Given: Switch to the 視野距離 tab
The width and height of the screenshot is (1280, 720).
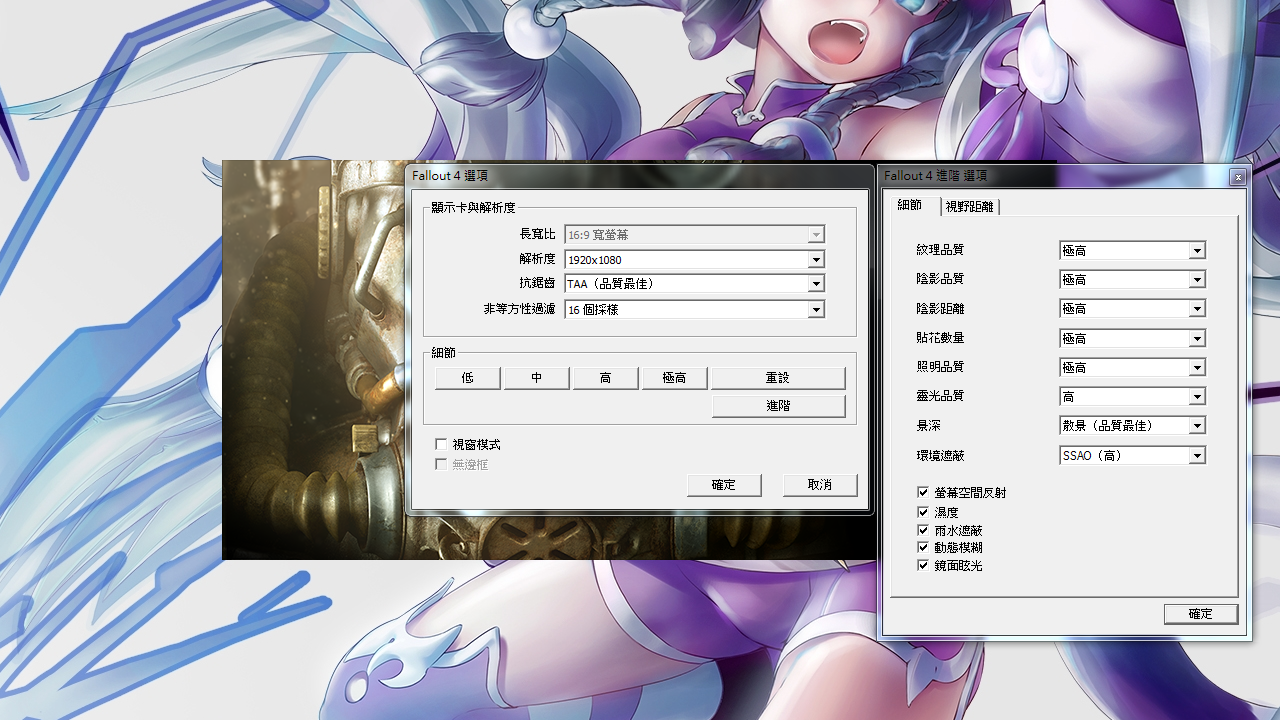Looking at the screenshot, I should point(970,206).
